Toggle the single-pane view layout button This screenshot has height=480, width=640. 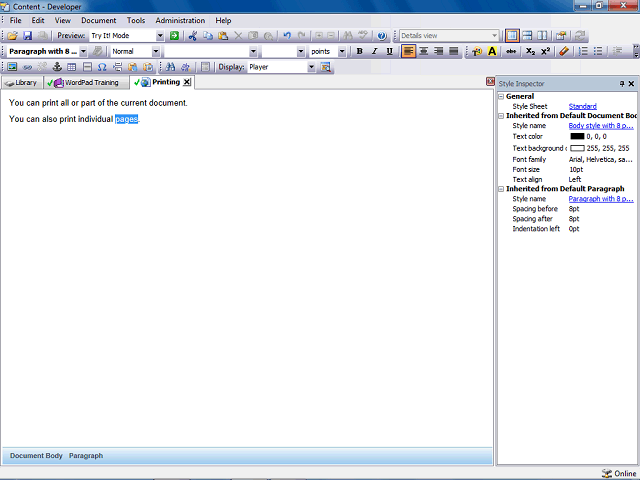pos(512,36)
